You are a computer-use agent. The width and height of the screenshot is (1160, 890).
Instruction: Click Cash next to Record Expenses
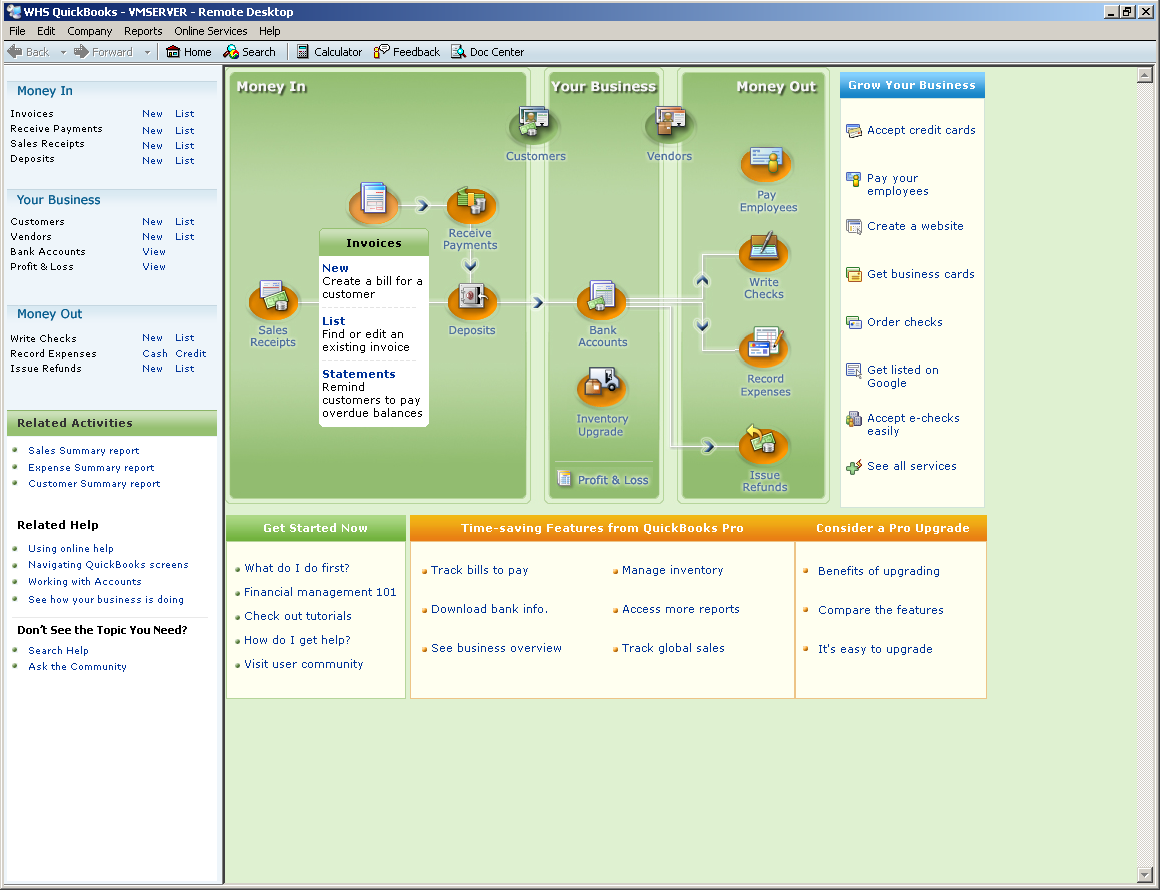pyautogui.click(x=155, y=354)
